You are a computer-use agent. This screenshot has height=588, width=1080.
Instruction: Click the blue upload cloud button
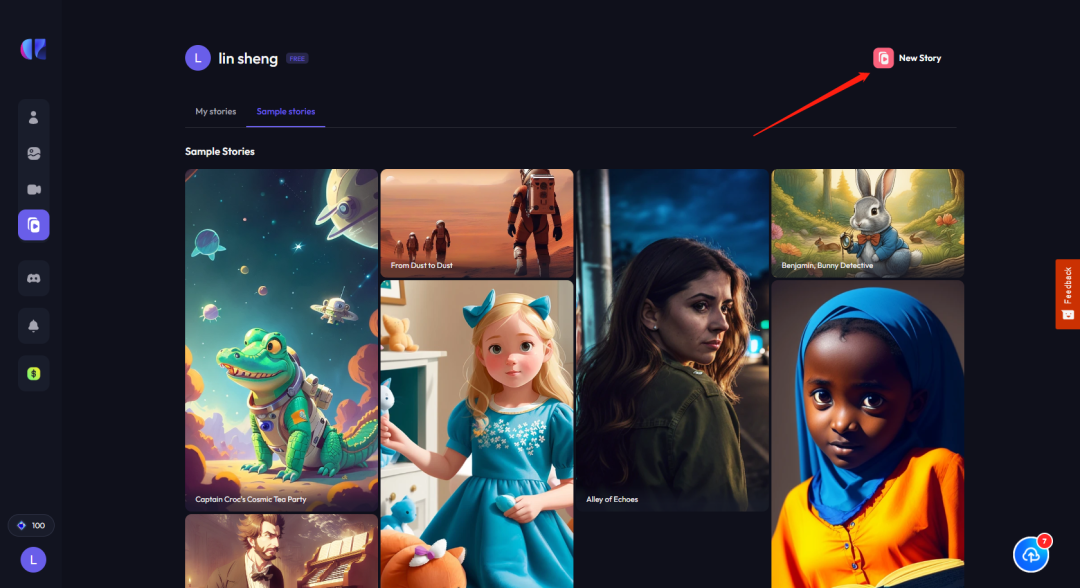[x=1031, y=554]
